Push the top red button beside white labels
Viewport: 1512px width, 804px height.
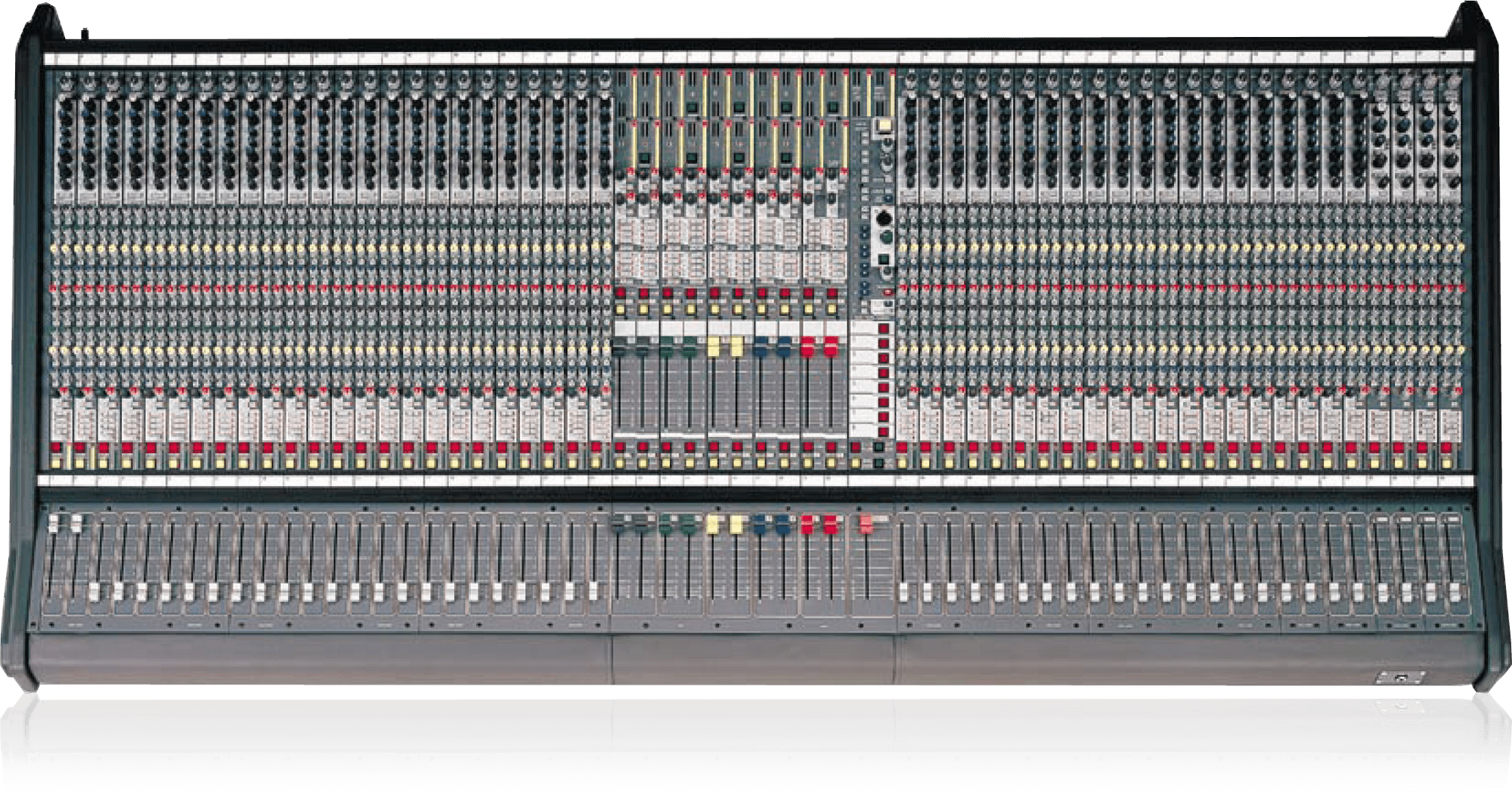[x=883, y=330]
